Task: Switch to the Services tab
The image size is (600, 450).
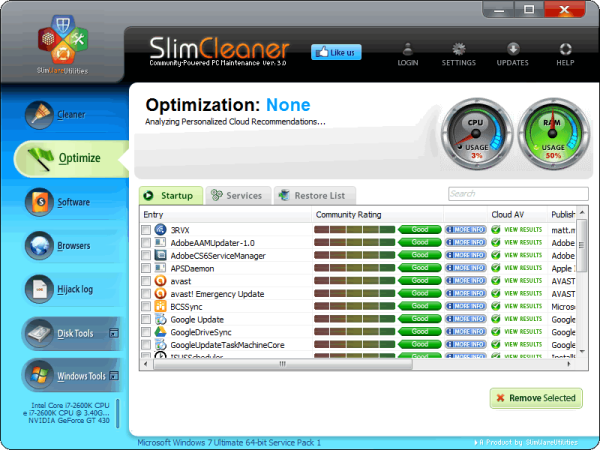Action: pyautogui.click(x=238, y=196)
